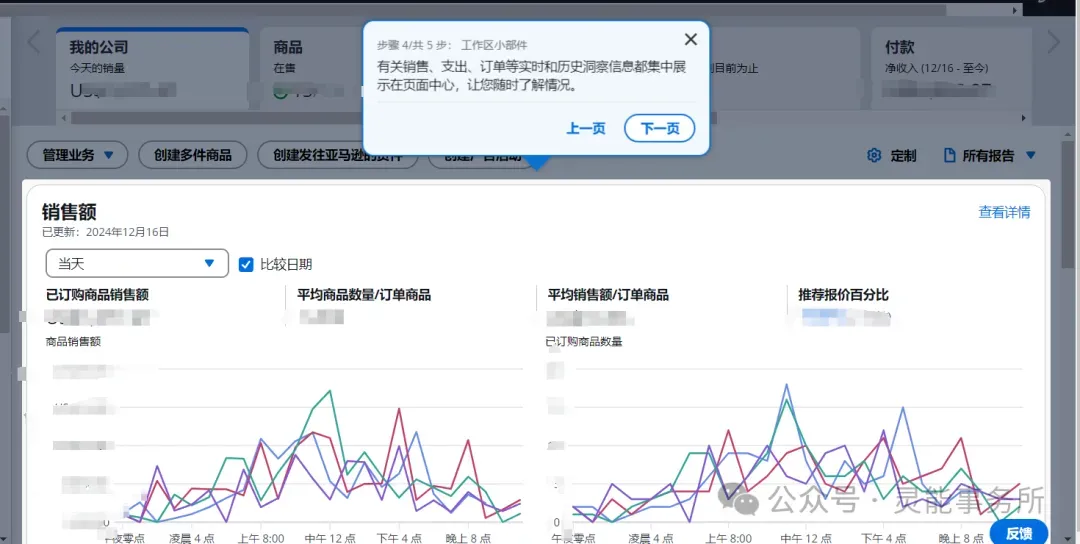
Task: Go back with 上一页 link
Action: [585, 128]
